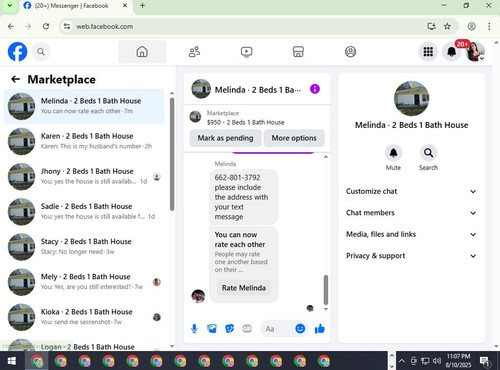Image resolution: width=500 pixels, height=370 pixels.
Task: Open Kioka 2 Beds 1 Bath House chat
Action: (84, 317)
